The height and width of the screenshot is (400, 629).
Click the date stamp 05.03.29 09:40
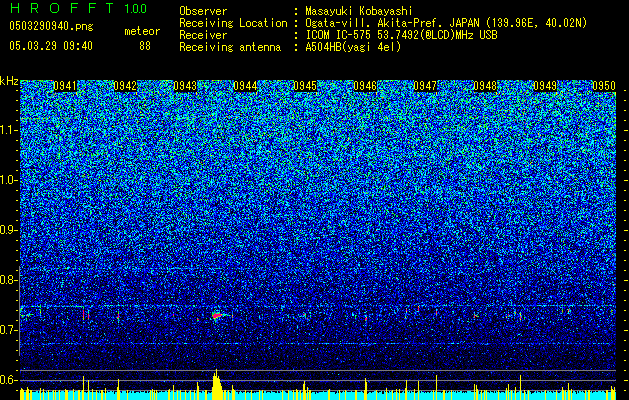[x=51, y=46]
